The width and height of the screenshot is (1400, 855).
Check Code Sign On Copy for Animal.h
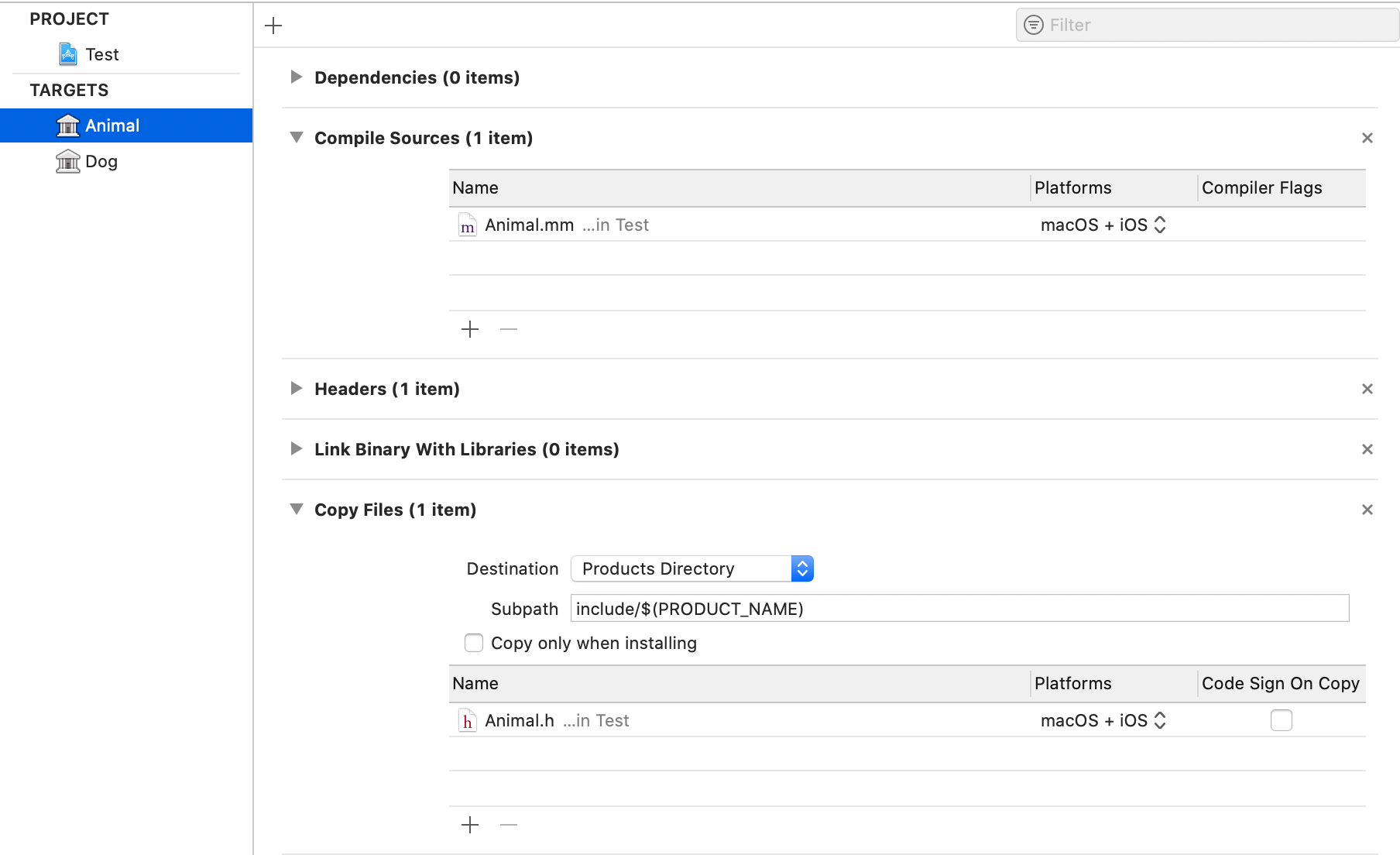tap(1281, 720)
